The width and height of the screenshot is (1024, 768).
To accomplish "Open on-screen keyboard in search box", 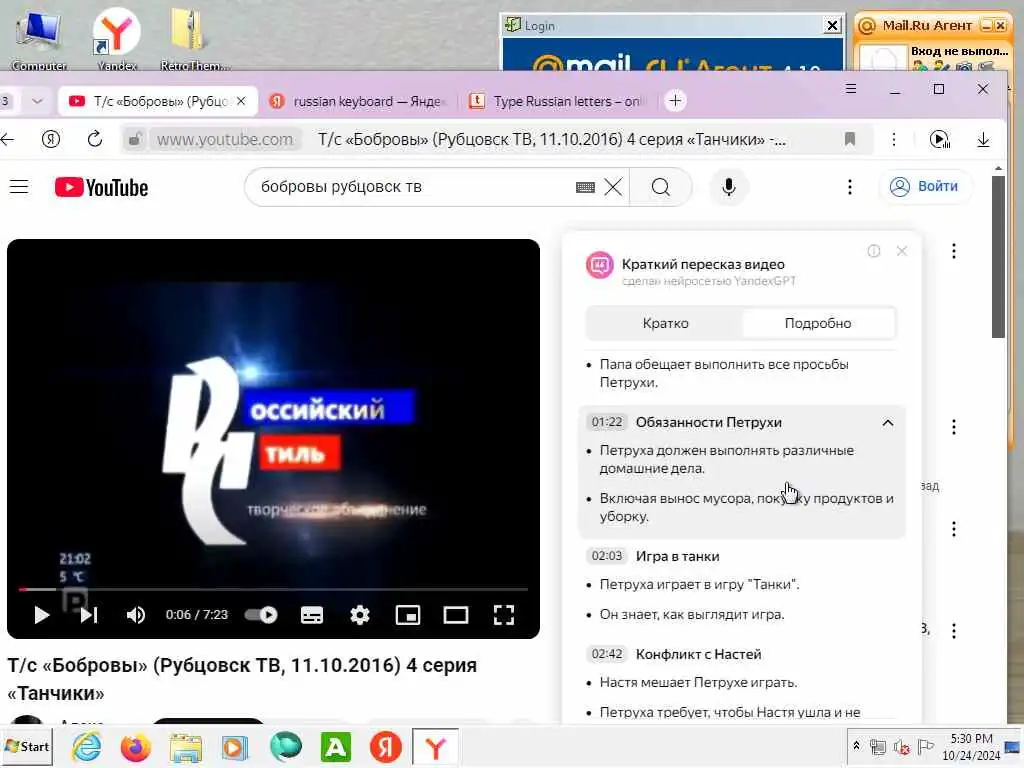I will [x=585, y=187].
